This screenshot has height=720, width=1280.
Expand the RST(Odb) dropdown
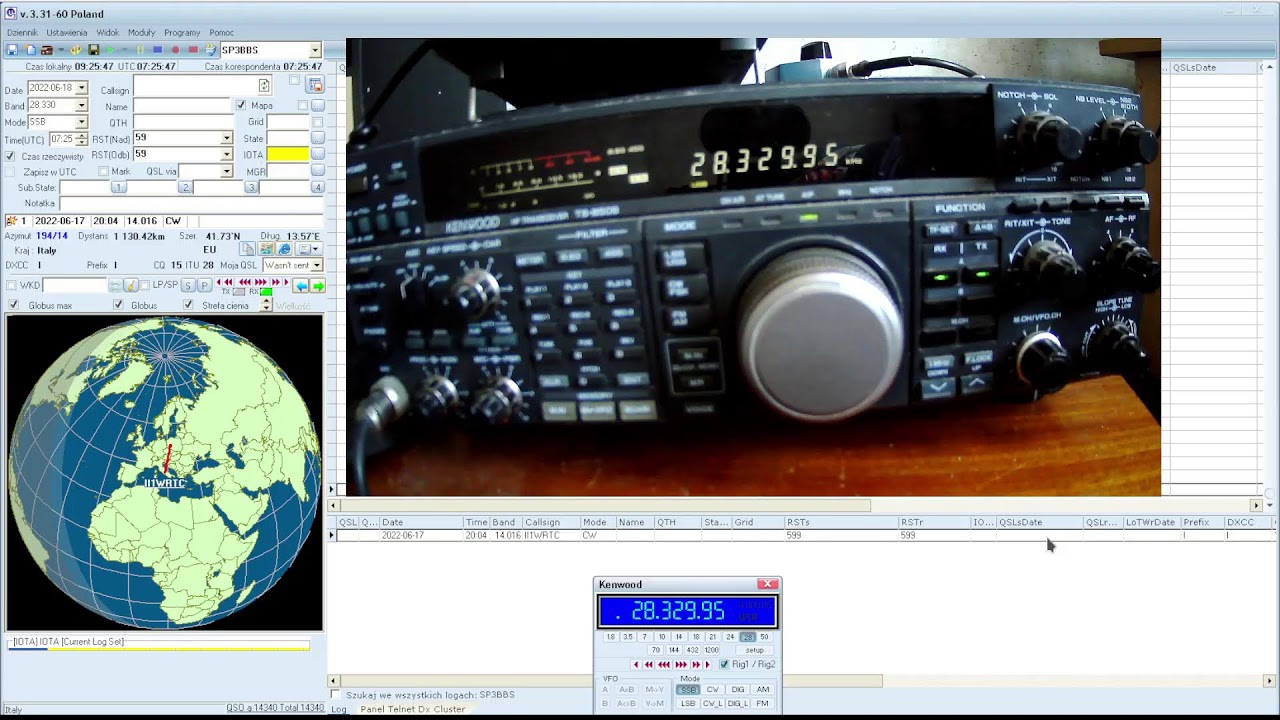pos(226,154)
